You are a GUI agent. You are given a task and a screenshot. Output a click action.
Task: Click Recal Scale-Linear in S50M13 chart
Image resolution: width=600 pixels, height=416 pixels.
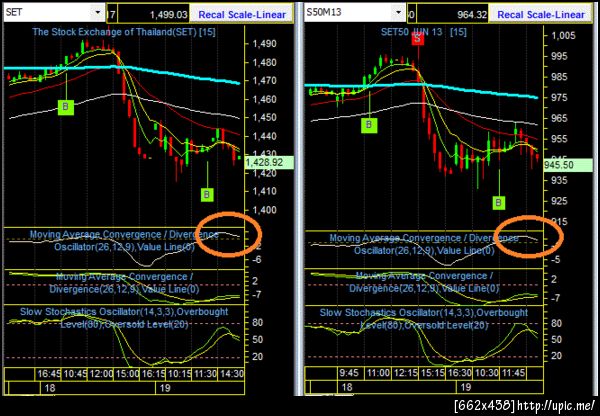coord(541,15)
